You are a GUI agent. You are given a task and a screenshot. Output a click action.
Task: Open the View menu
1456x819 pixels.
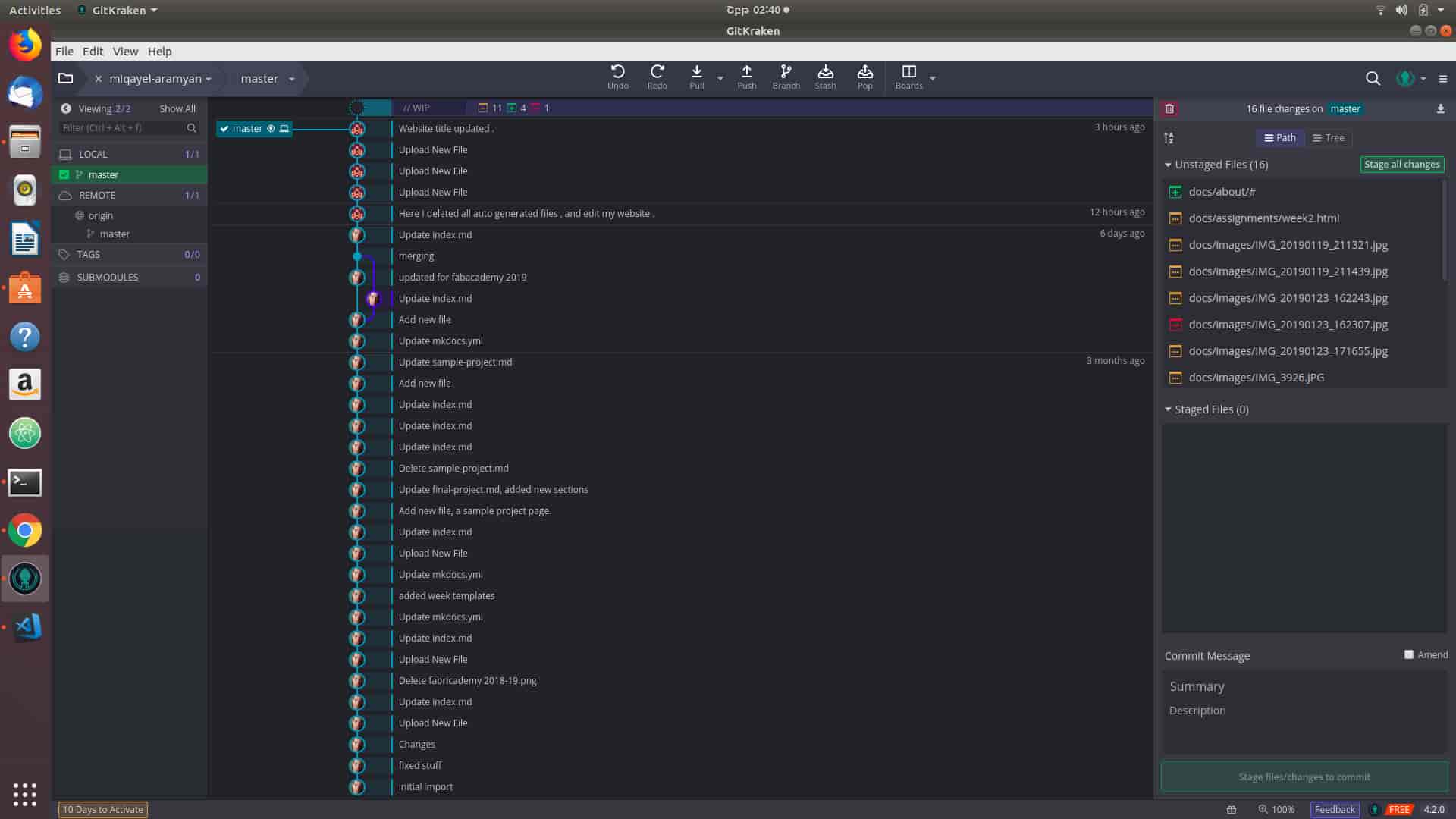pyautogui.click(x=125, y=52)
